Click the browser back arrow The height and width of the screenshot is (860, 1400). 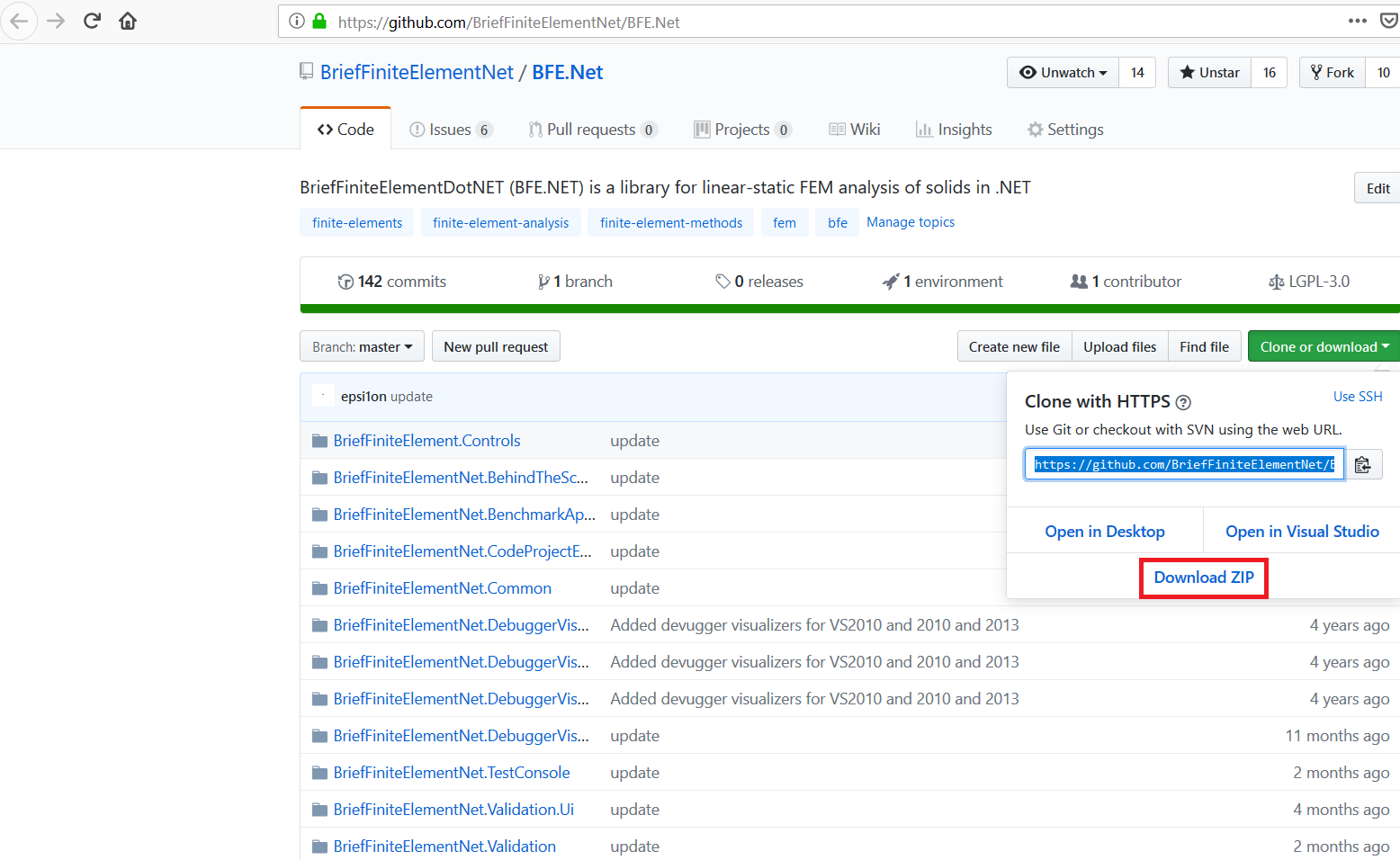point(19,21)
